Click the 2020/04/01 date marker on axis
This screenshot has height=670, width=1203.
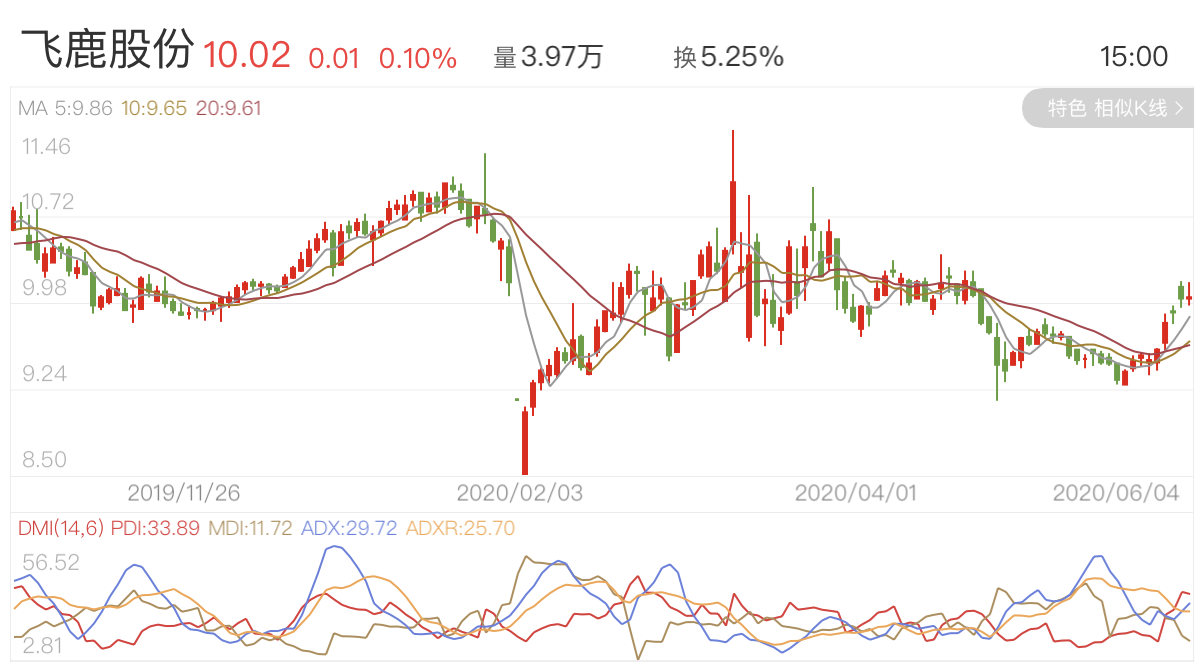pyautogui.click(x=856, y=492)
